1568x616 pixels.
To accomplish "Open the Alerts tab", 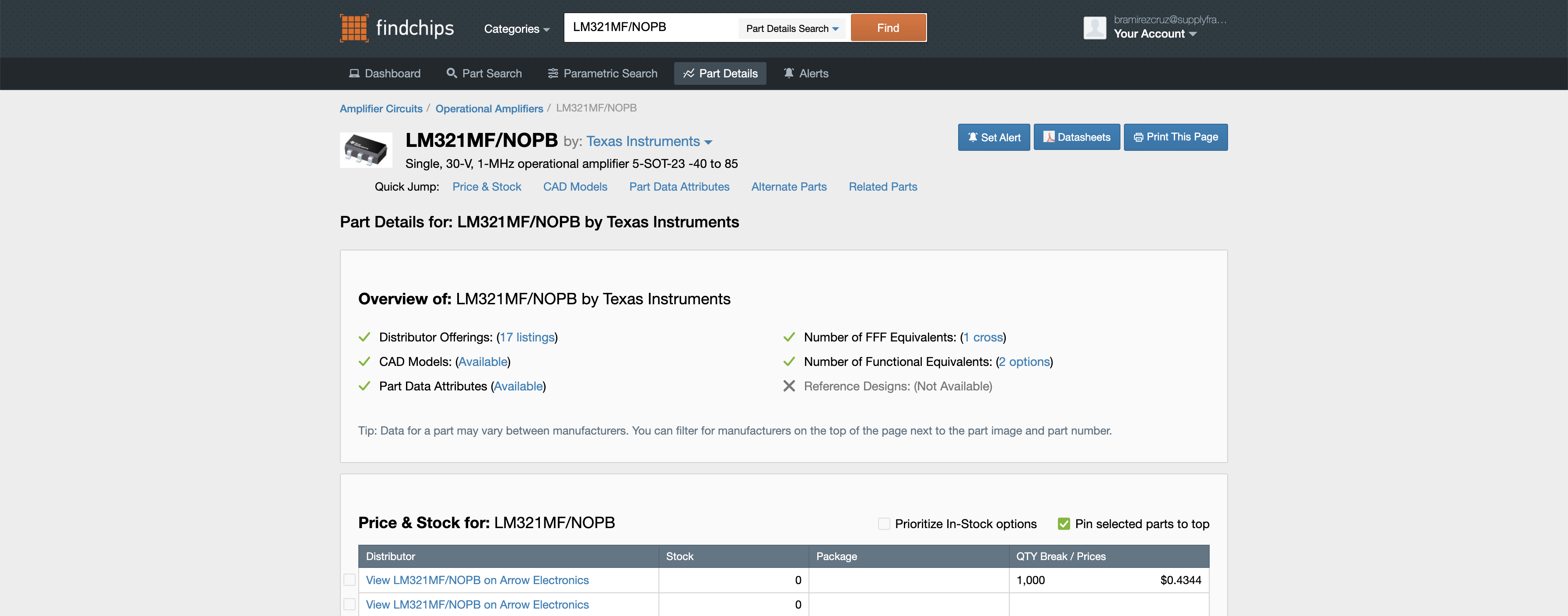I will pos(805,73).
